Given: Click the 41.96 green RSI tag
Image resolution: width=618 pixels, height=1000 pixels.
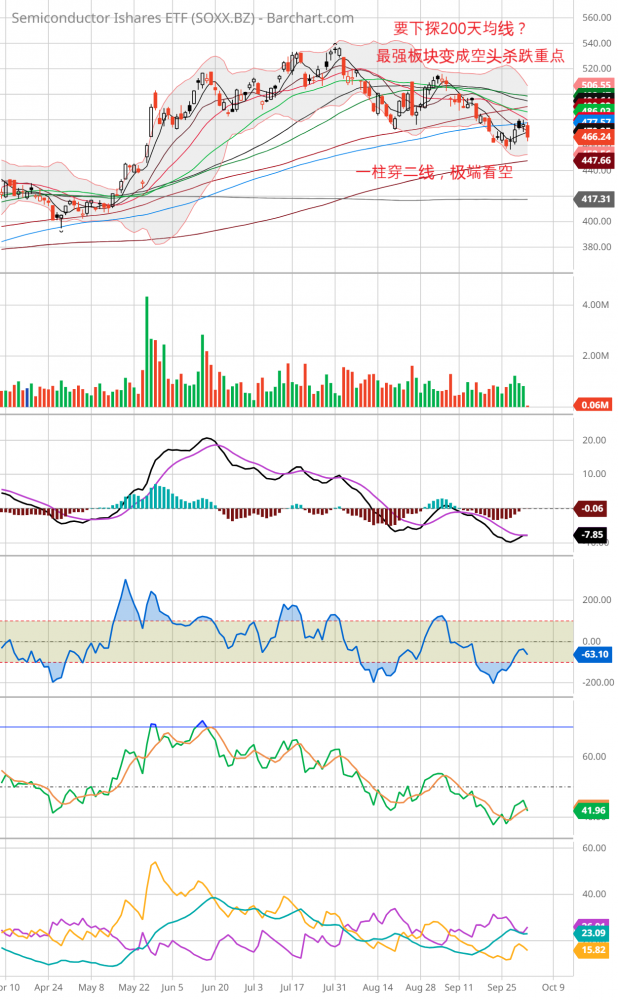Looking at the screenshot, I should pyautogui.click(x=596, y=810).
